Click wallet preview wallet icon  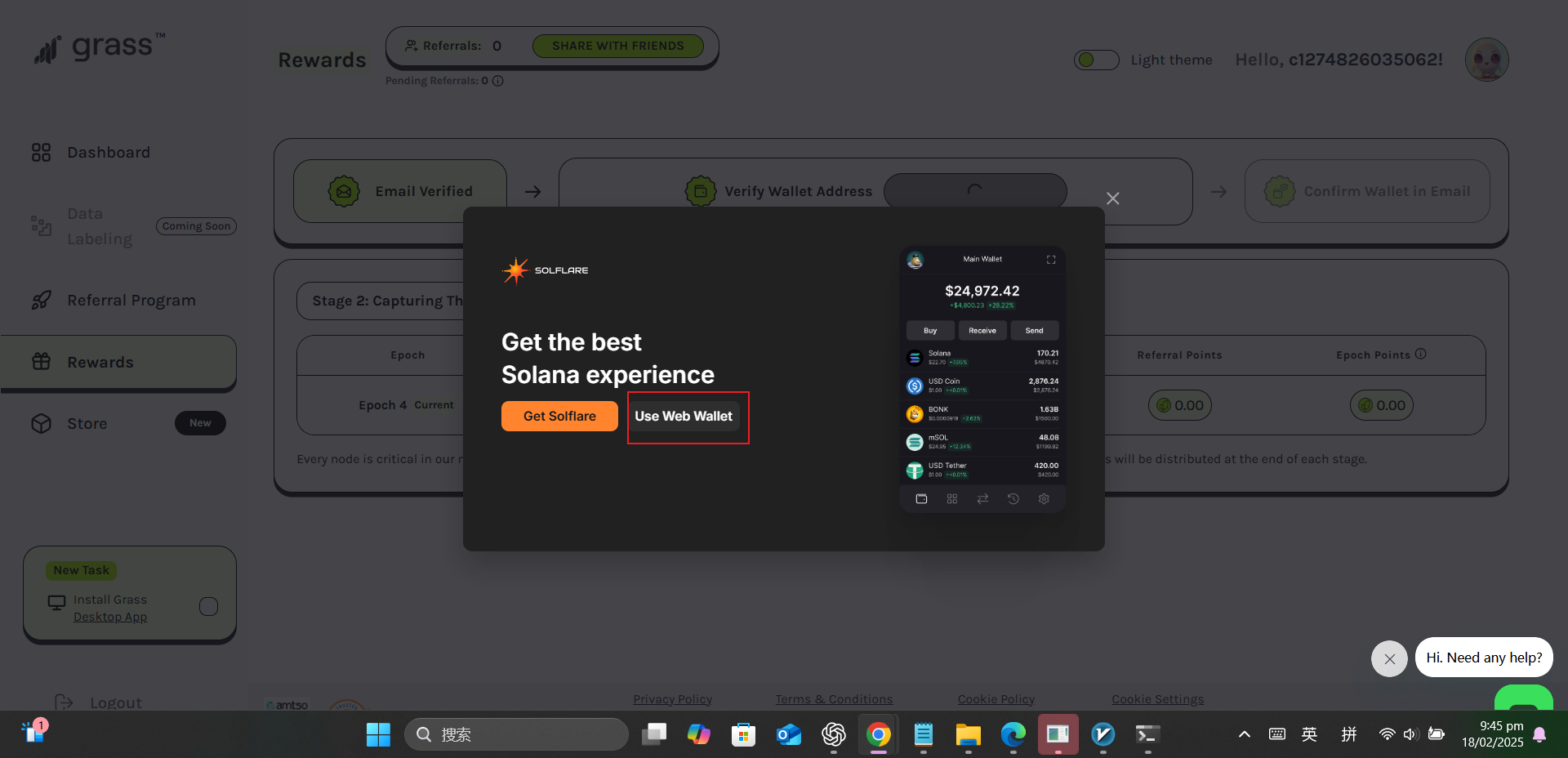coord(921,499)
